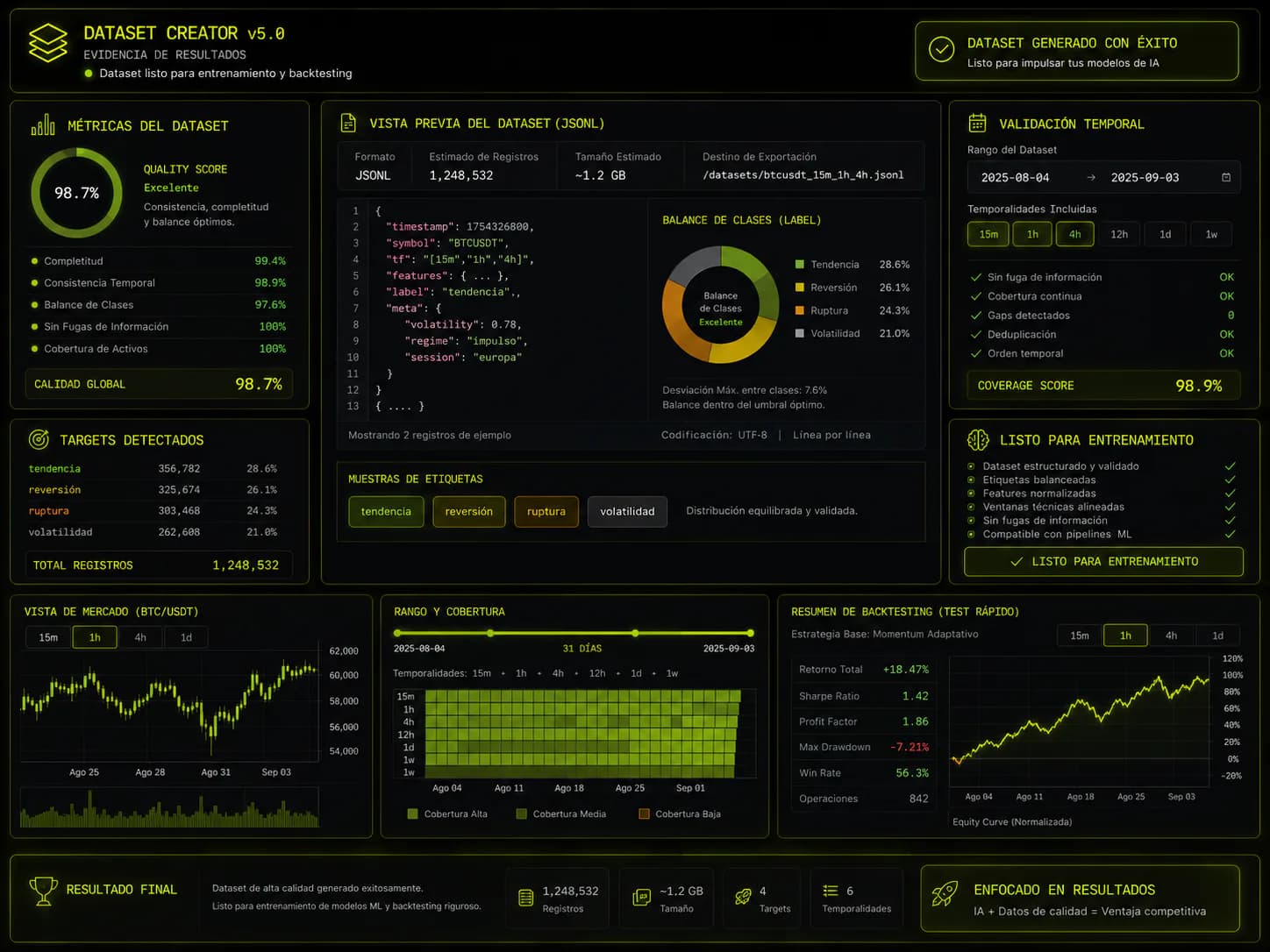Click the document icon beside Vista Previa del Dataset
The width and height of the screenshot is (1270, 952).
(x=348, y=123)
